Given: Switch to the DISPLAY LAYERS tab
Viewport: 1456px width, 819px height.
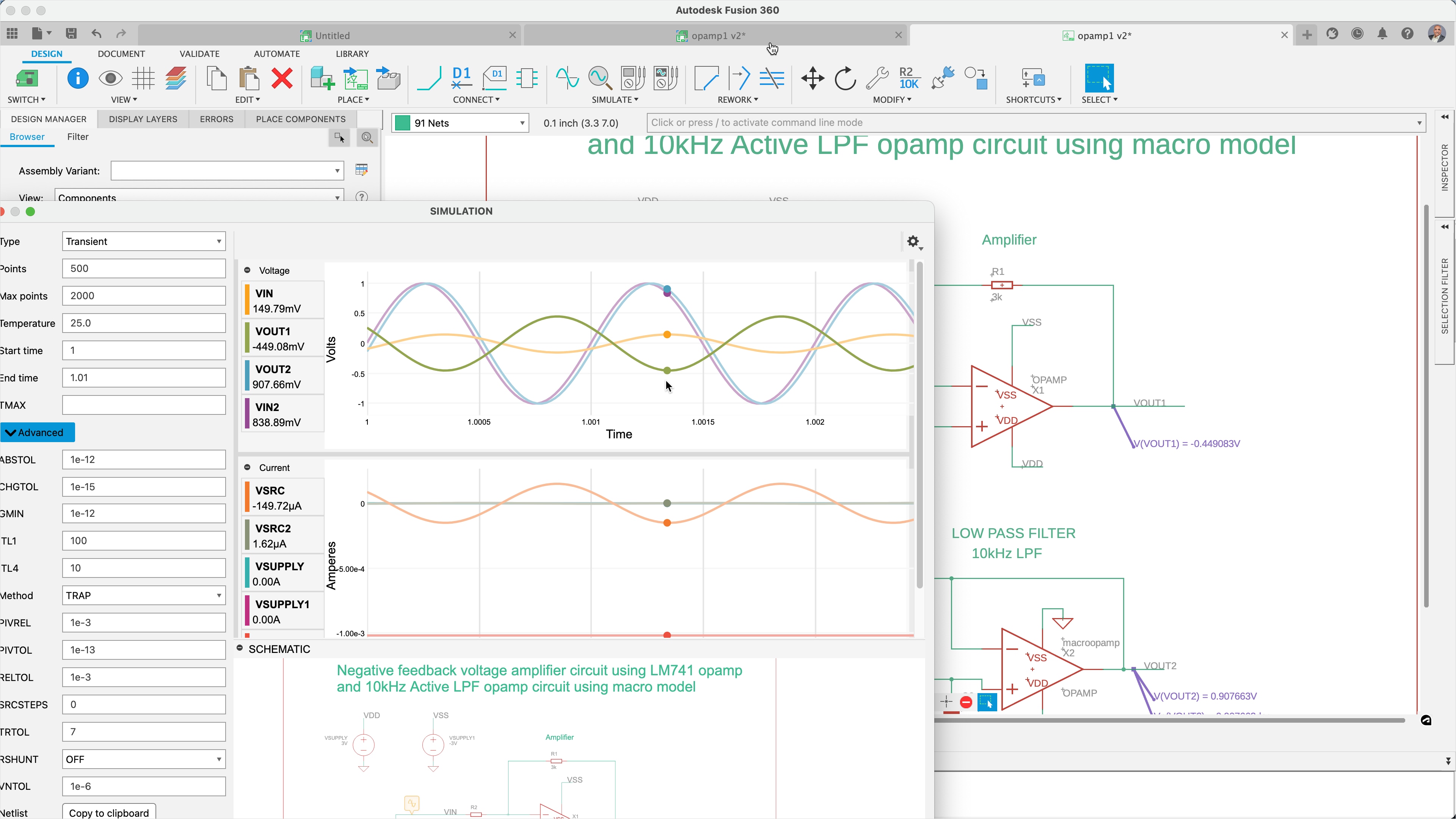Looking at the screenshot, I should (x=143, y=119).
